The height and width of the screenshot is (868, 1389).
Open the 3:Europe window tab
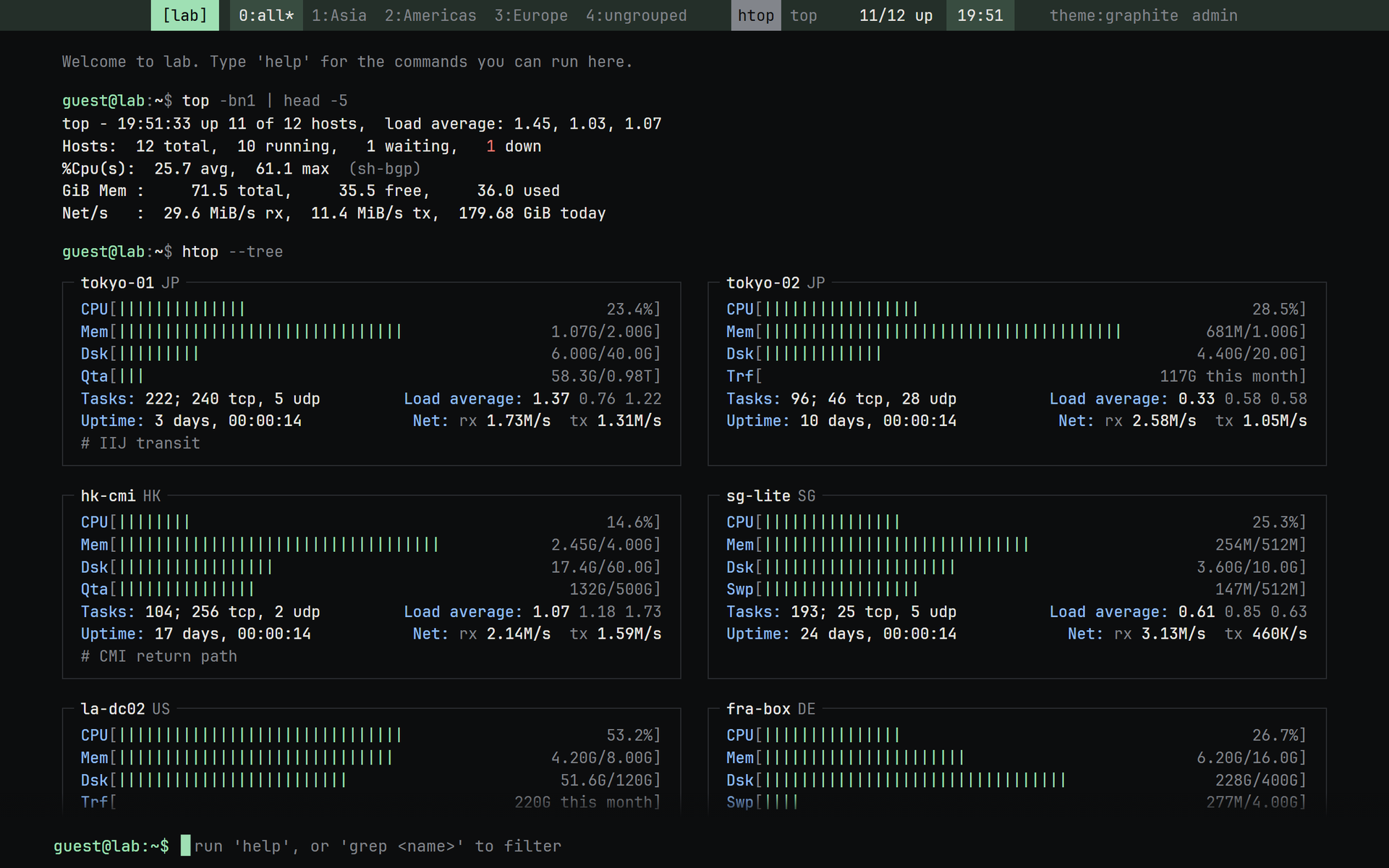click(531, 15)
